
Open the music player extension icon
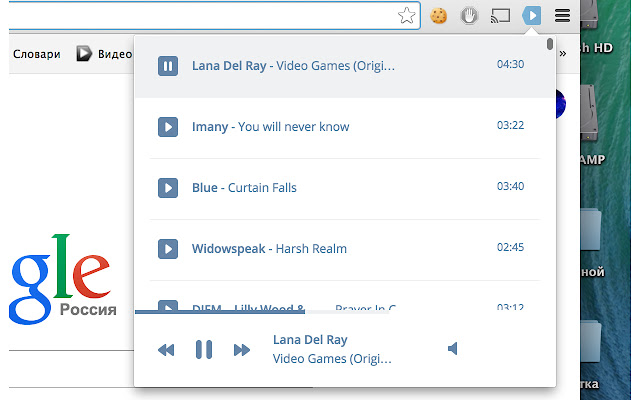click(531, 16)
